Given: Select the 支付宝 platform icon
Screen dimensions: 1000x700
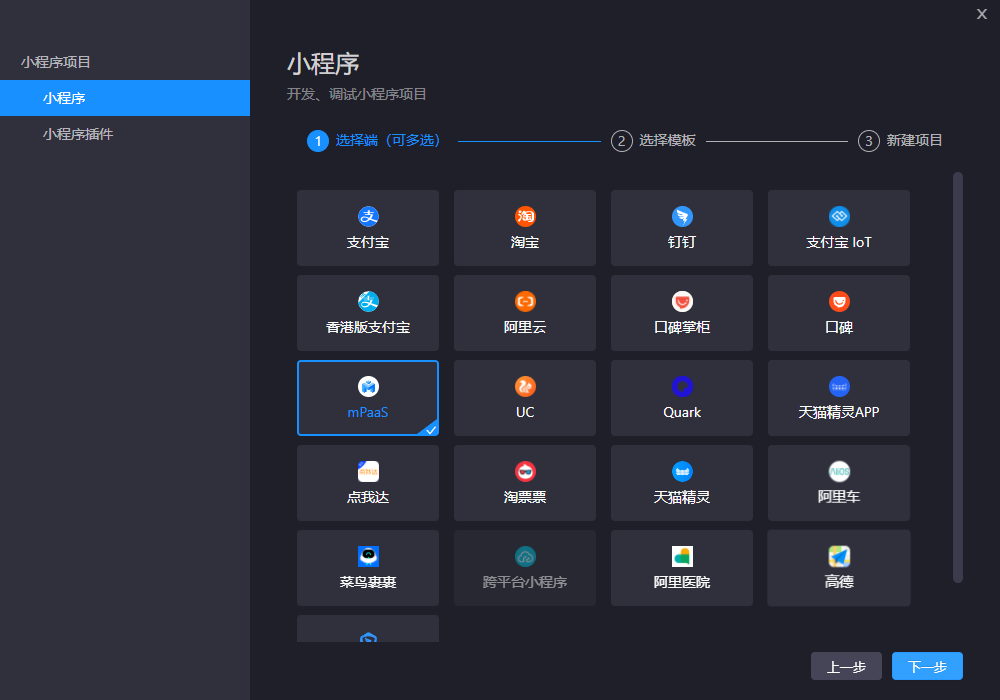Looking at the screenshot, I should tap(368, 217).
